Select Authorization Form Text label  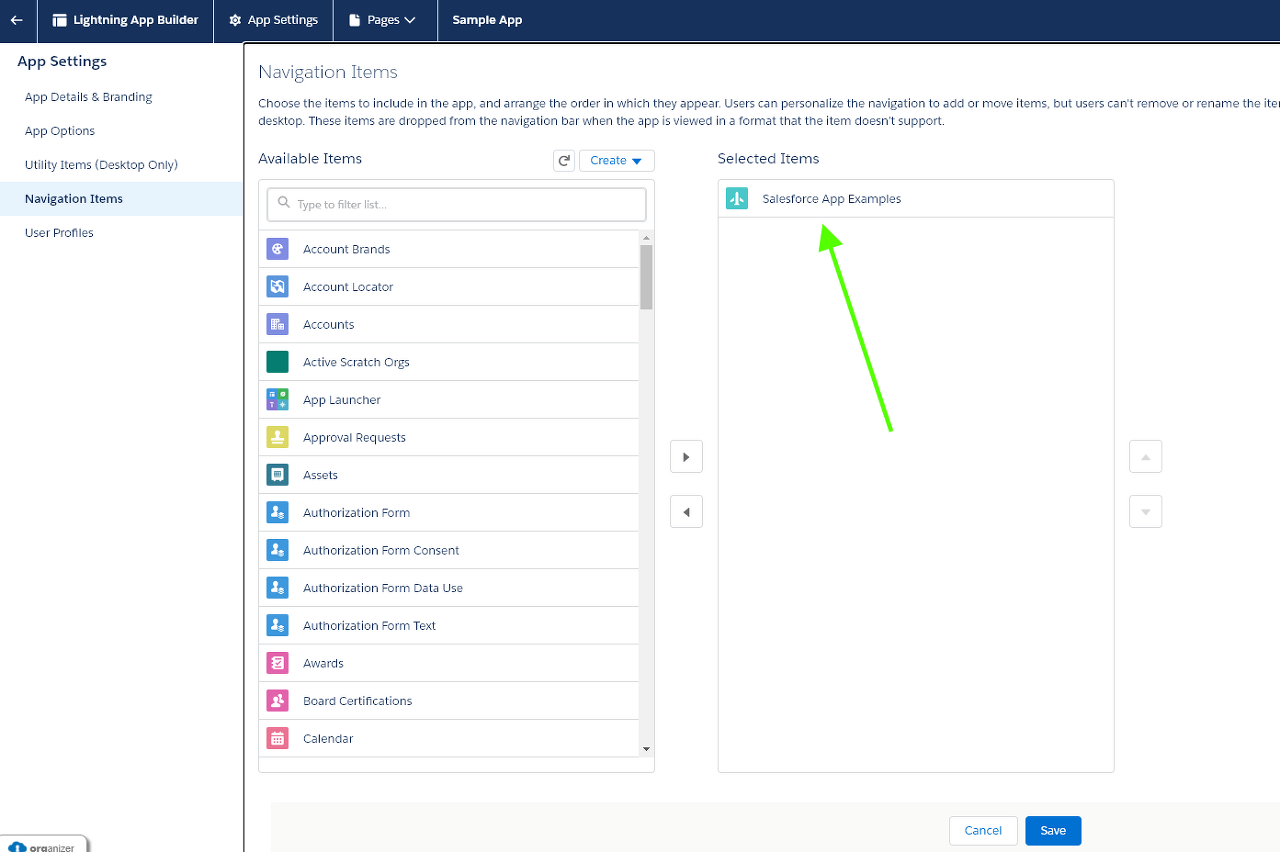(x=369, y=626)
